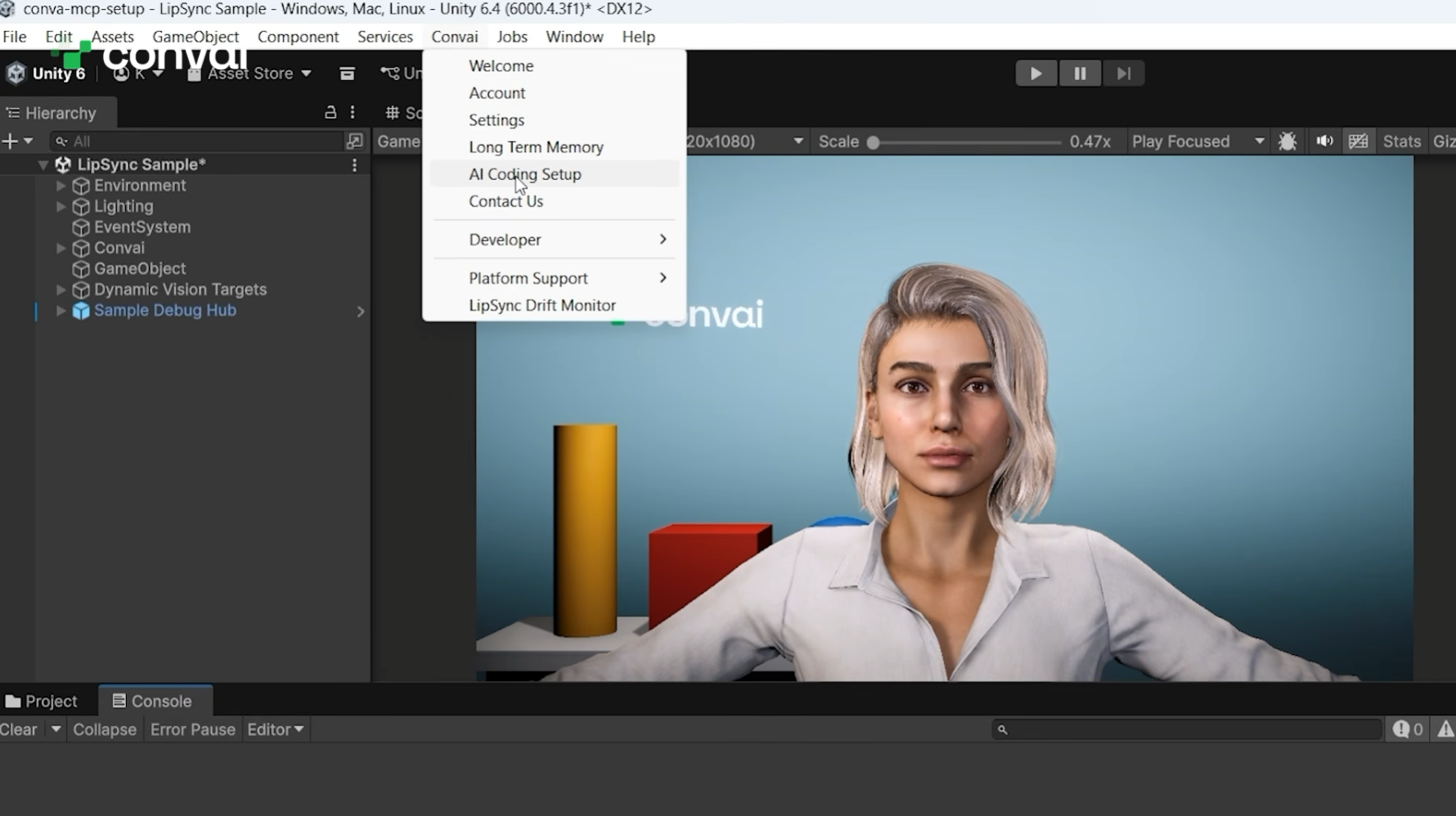The image size is (1456, 816).
Task: Expand the Dynamic Vision Targets object
Action: [x=61, y=290]
